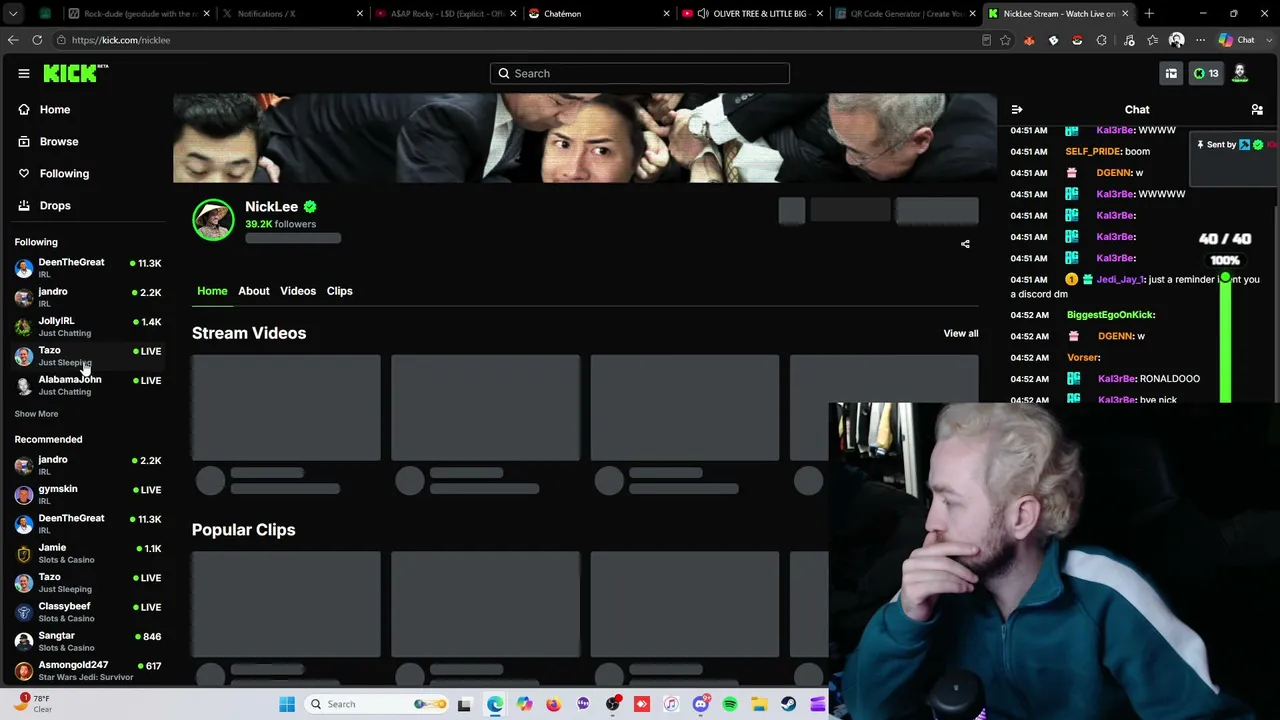The image size is (1280, 720).
Task: Open gymskin in the Recommended list
Action: click(x=88, y=494)
